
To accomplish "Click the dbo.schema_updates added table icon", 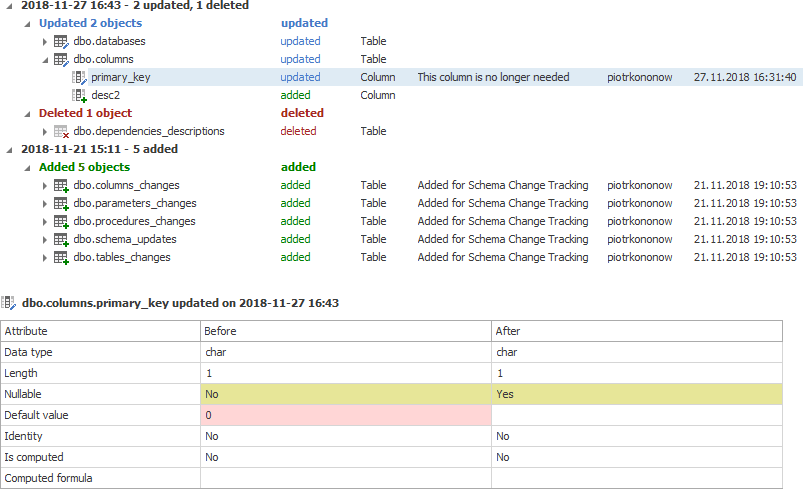I will point(61,240).
